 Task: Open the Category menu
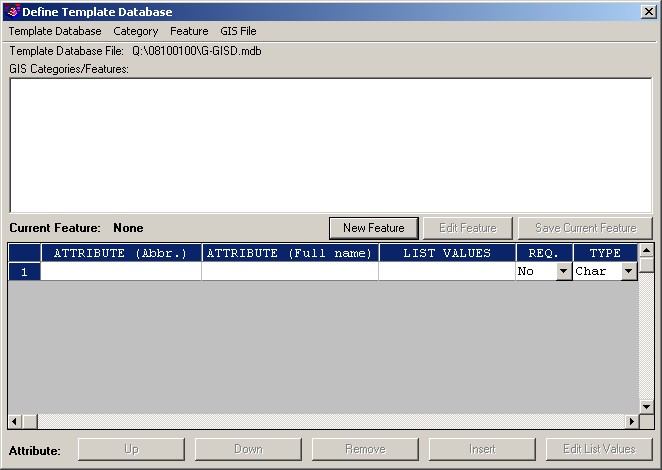click(136, 31)
